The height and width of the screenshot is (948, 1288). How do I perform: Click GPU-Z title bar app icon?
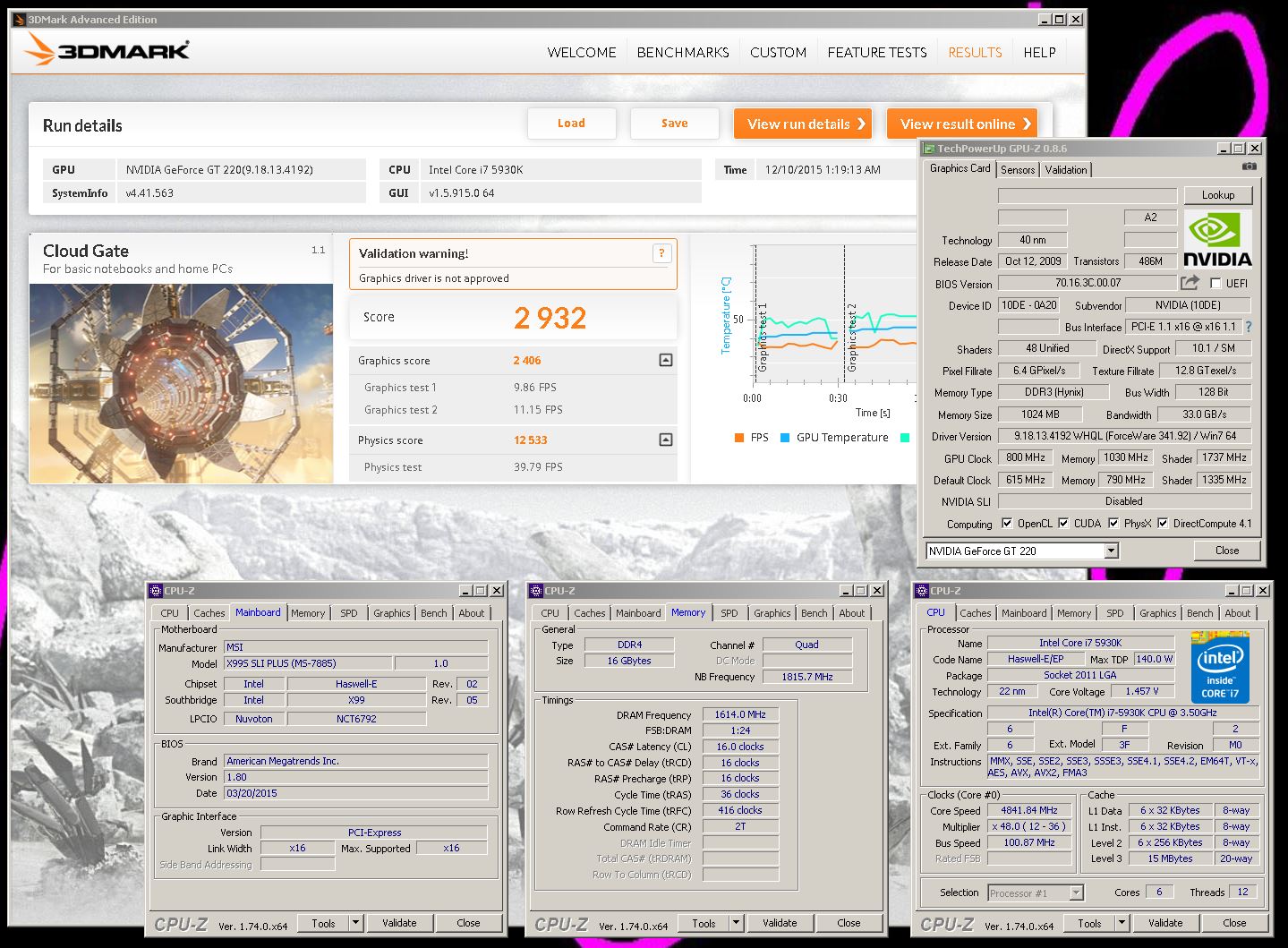[x=929, y=149]
